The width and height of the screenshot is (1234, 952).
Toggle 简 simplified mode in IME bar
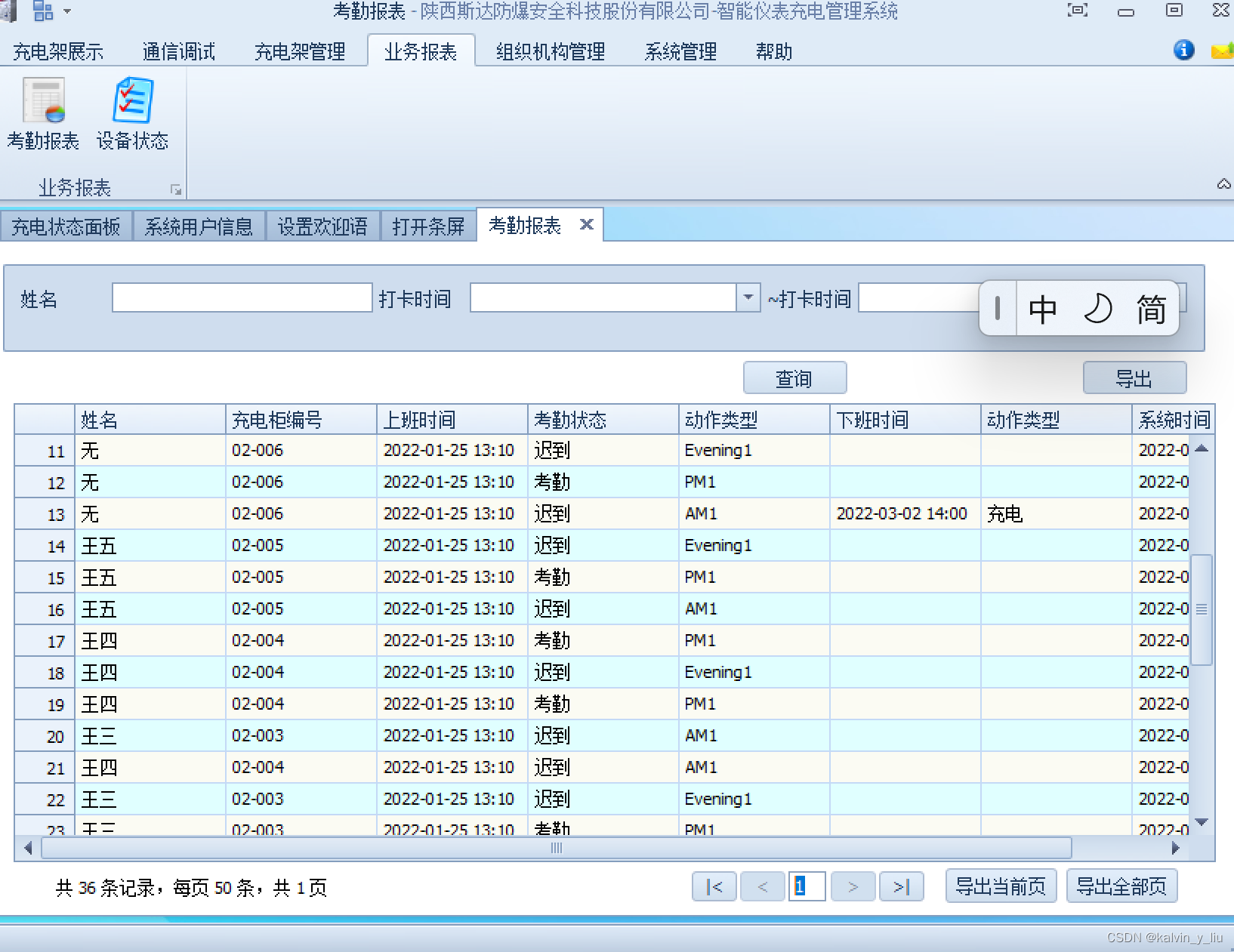pos(1151,310)
